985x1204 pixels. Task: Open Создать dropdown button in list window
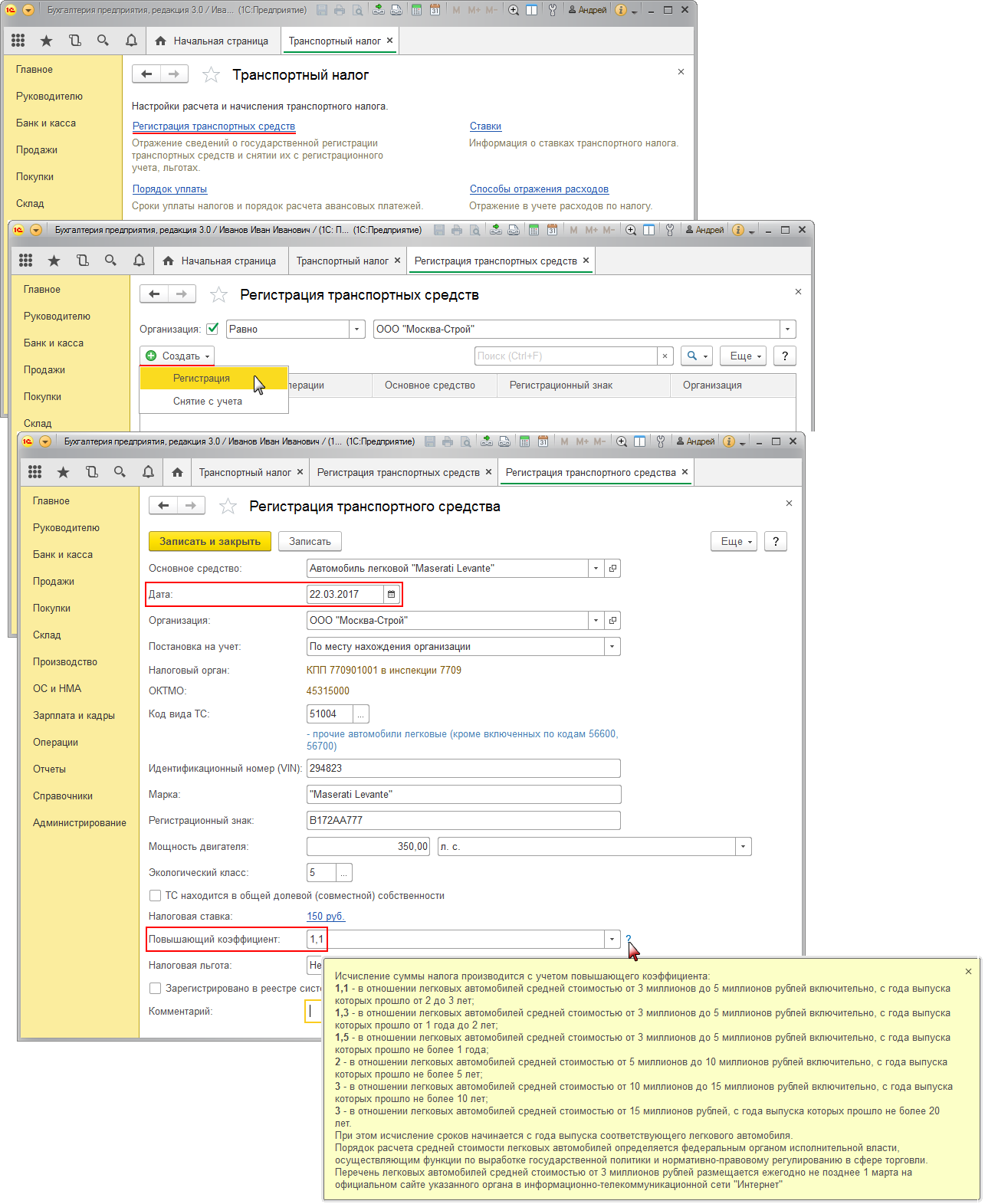[x=177, y=356]
